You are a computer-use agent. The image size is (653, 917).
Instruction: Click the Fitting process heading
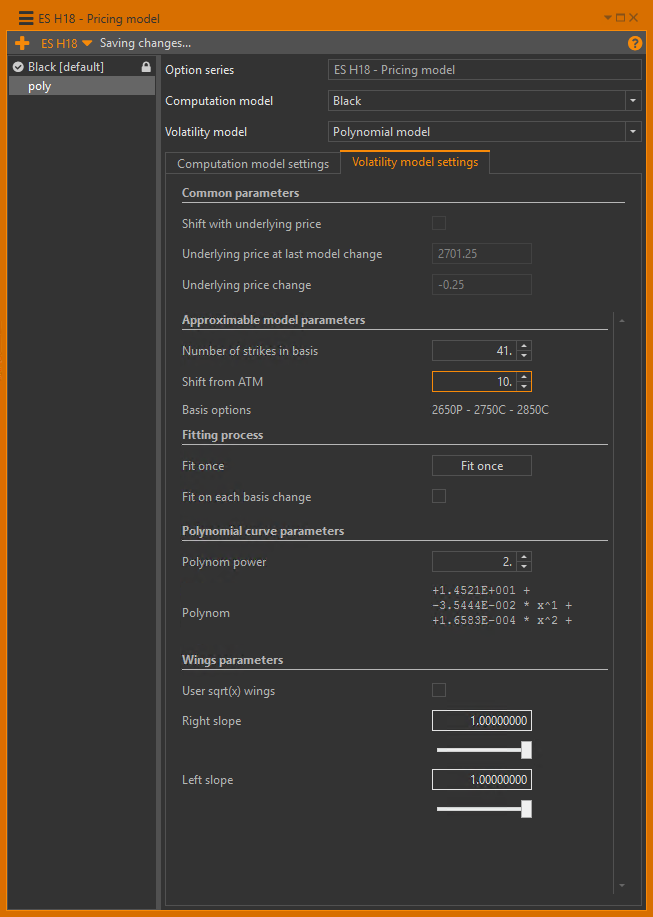pos(222,435)
